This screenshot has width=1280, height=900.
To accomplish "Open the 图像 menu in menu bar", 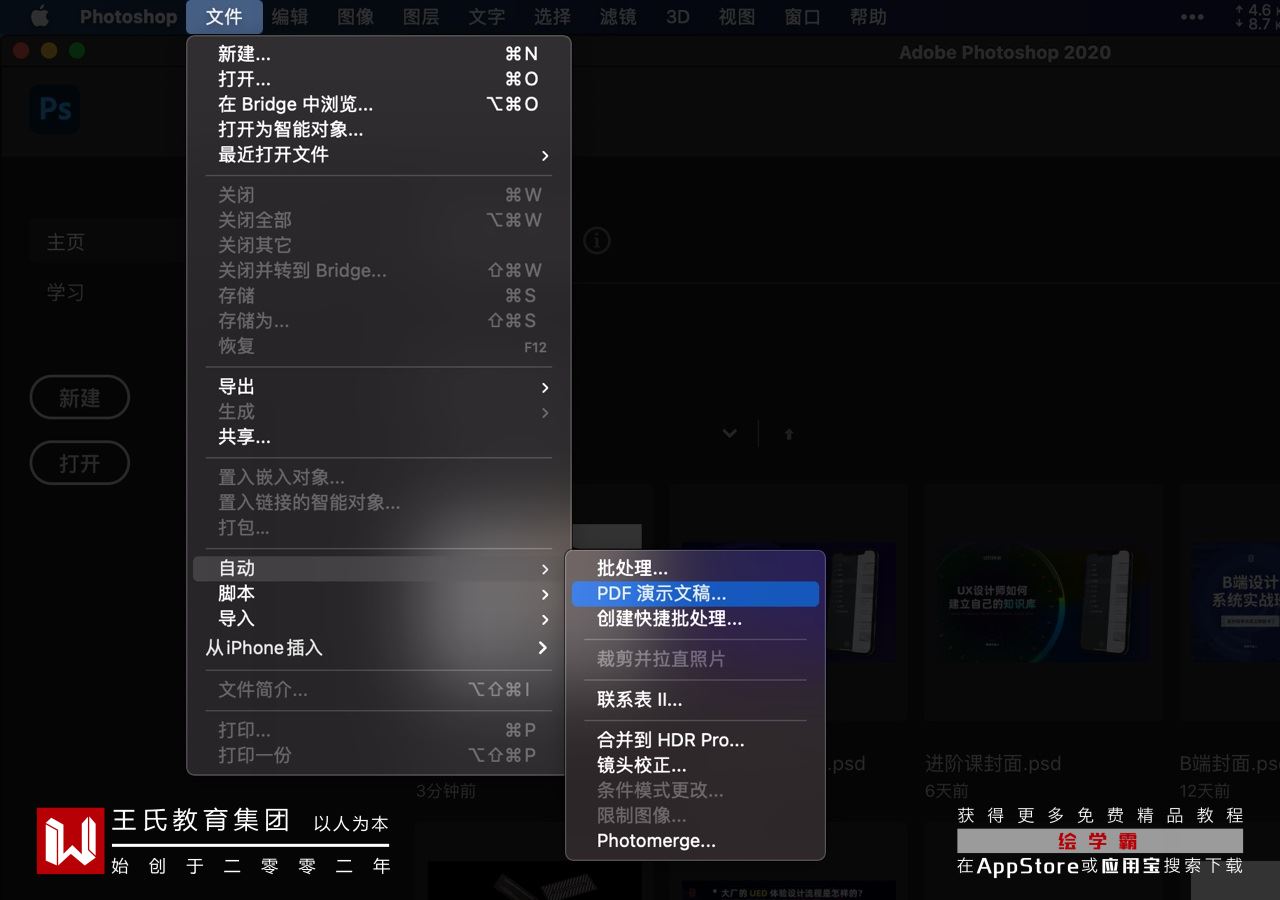I will 356,17.
